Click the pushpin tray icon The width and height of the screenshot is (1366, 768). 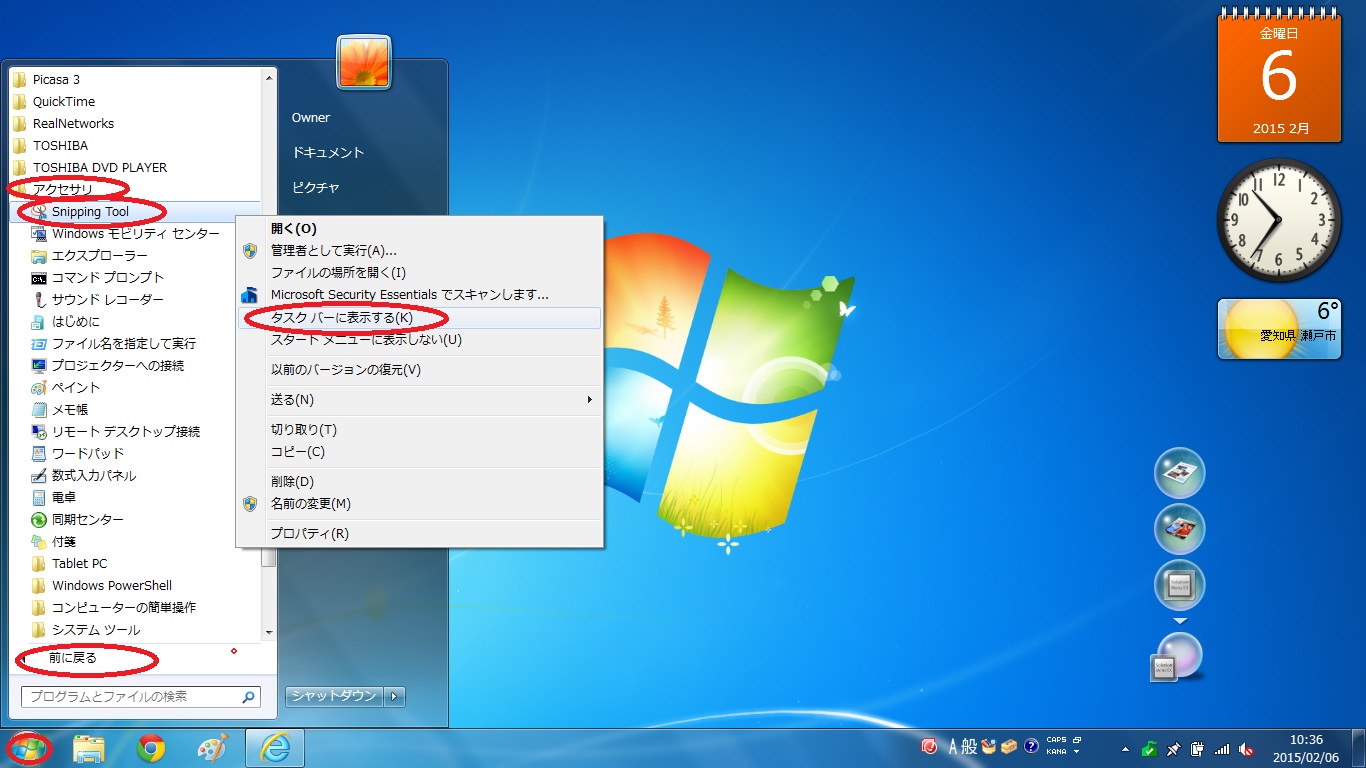pos(1174,748)
